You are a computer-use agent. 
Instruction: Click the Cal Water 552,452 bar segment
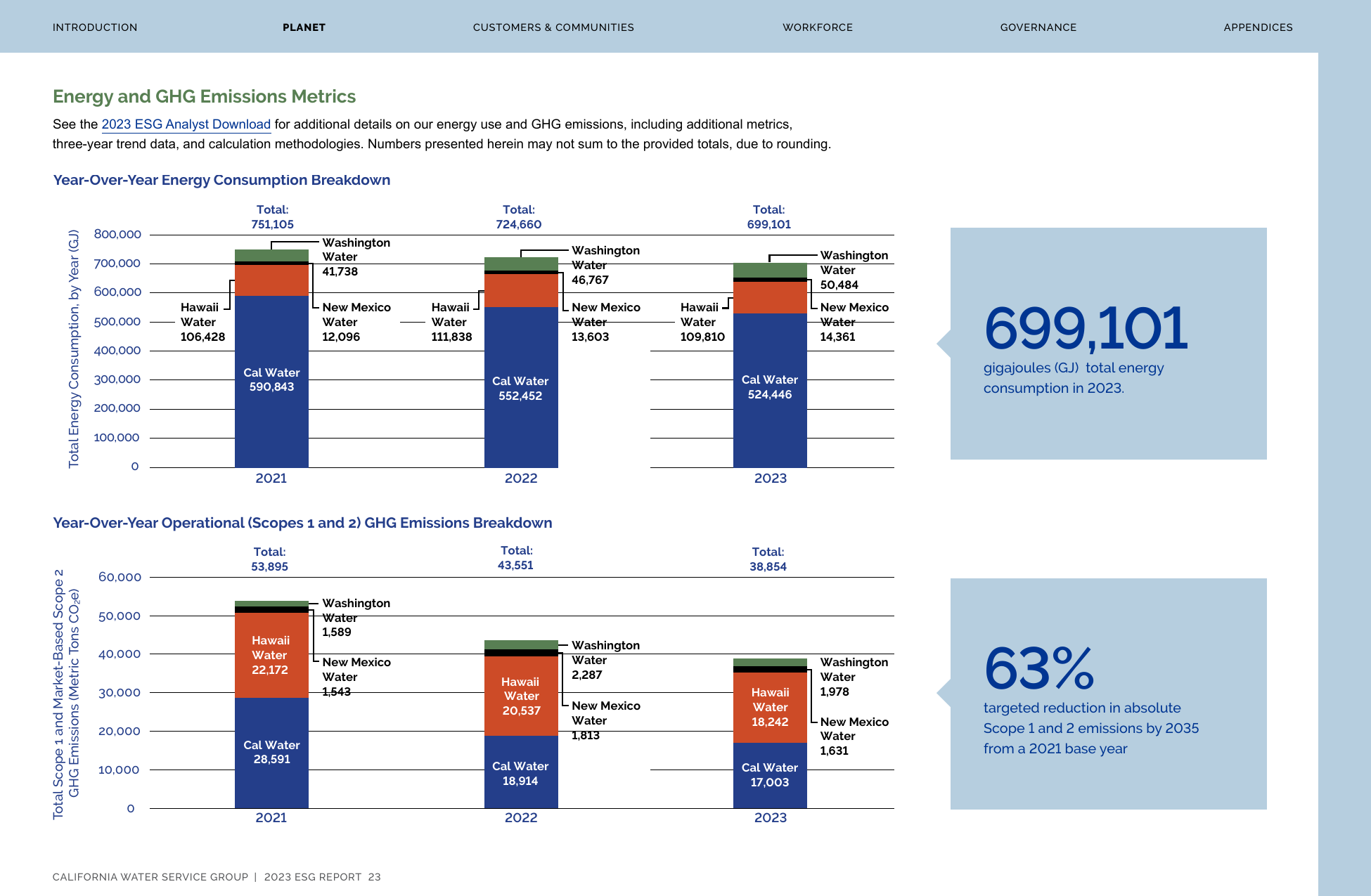pyautogui.click(x=521, y=387)
